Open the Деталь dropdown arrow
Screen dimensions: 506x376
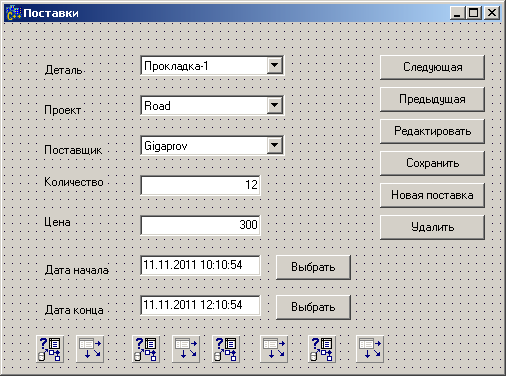275,65
